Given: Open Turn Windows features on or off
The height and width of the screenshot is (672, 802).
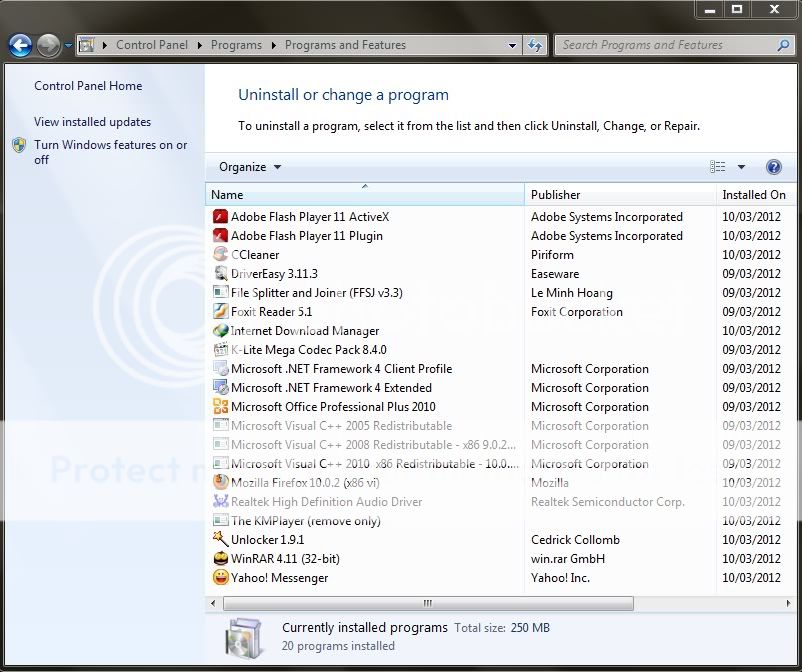Looking at the screenshot, I should [110, 152].
